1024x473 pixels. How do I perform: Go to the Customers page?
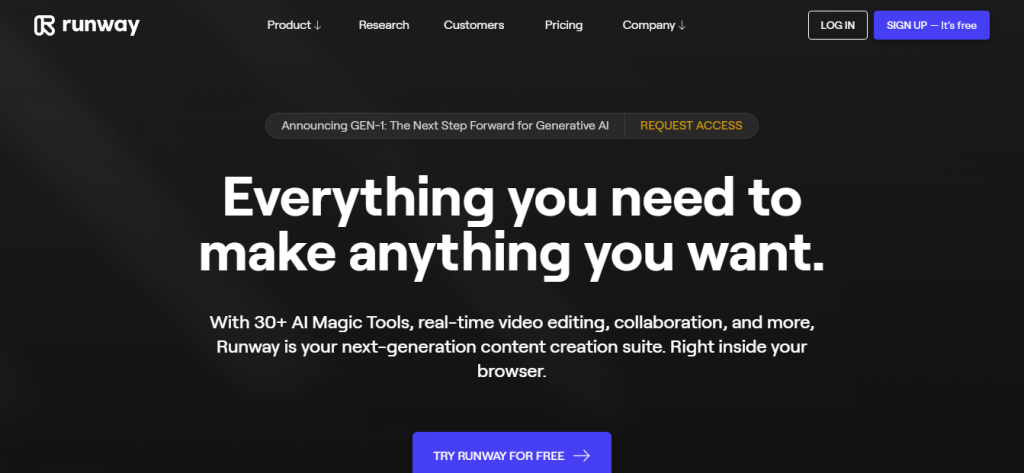point(474,25)
